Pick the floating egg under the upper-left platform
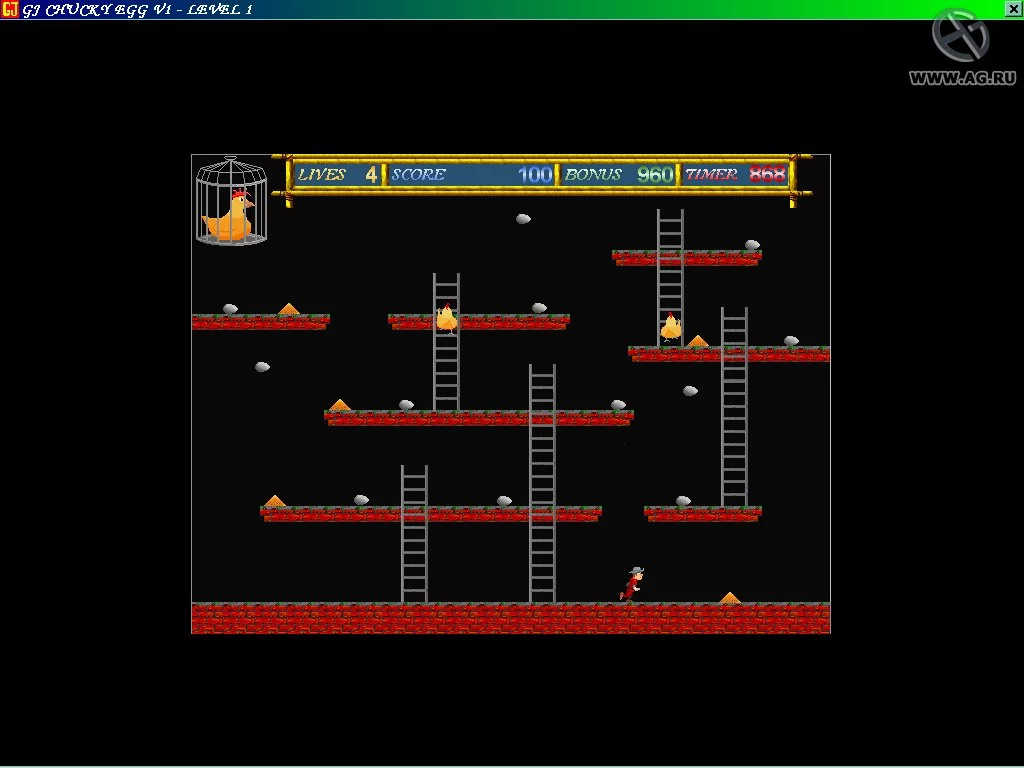The height and width of the screenshot is (768, 1024). [x=262, y=366]
